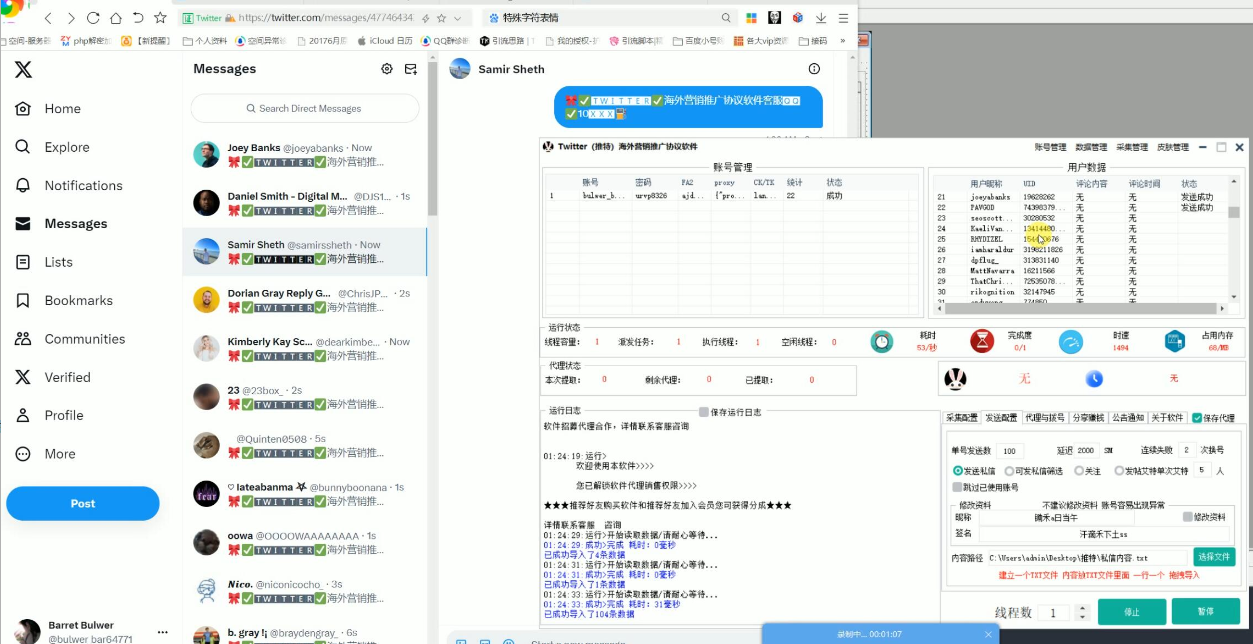Select the 关注 radio option

click(1079, 470)
